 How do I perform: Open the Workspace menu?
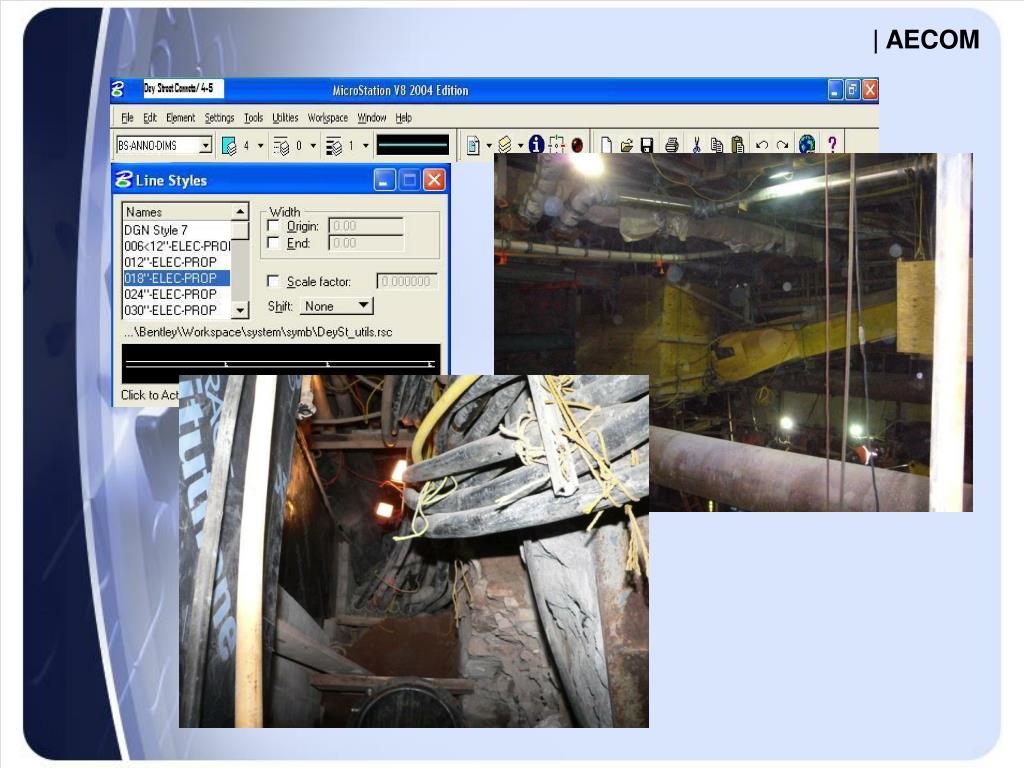328,118
